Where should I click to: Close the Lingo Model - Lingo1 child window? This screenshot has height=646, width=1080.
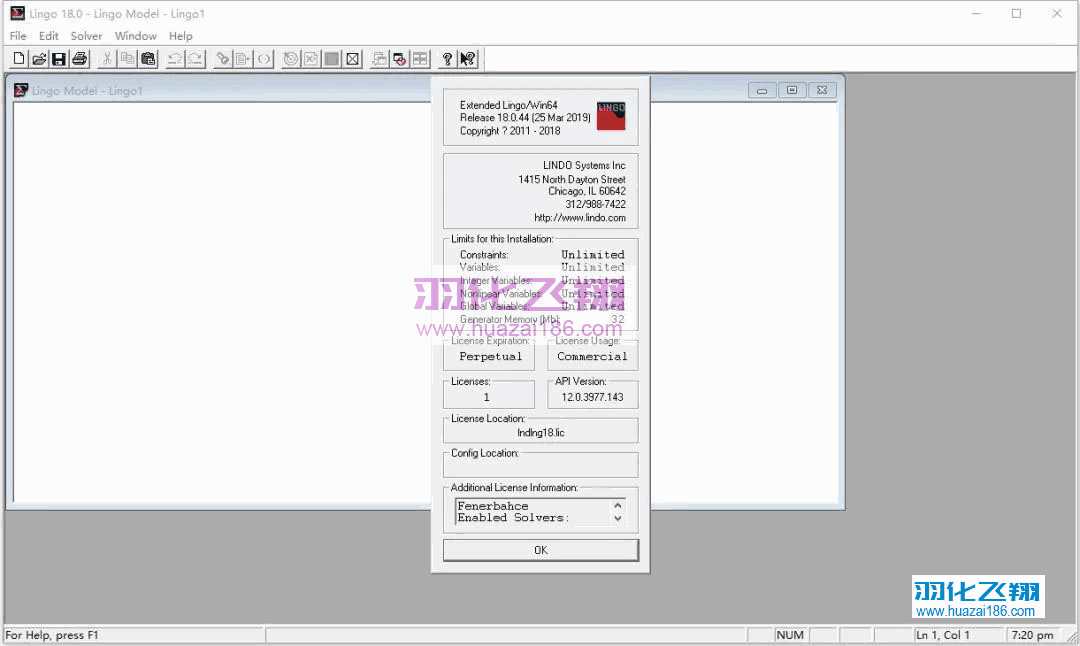[822, 90]
